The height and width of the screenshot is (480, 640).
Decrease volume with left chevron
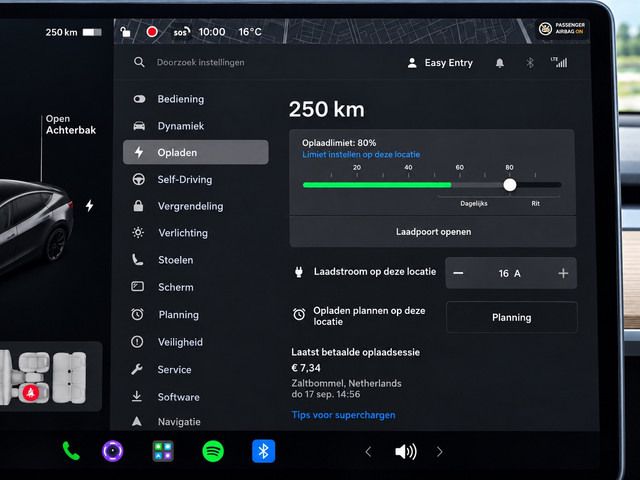(x=368, y=452)
